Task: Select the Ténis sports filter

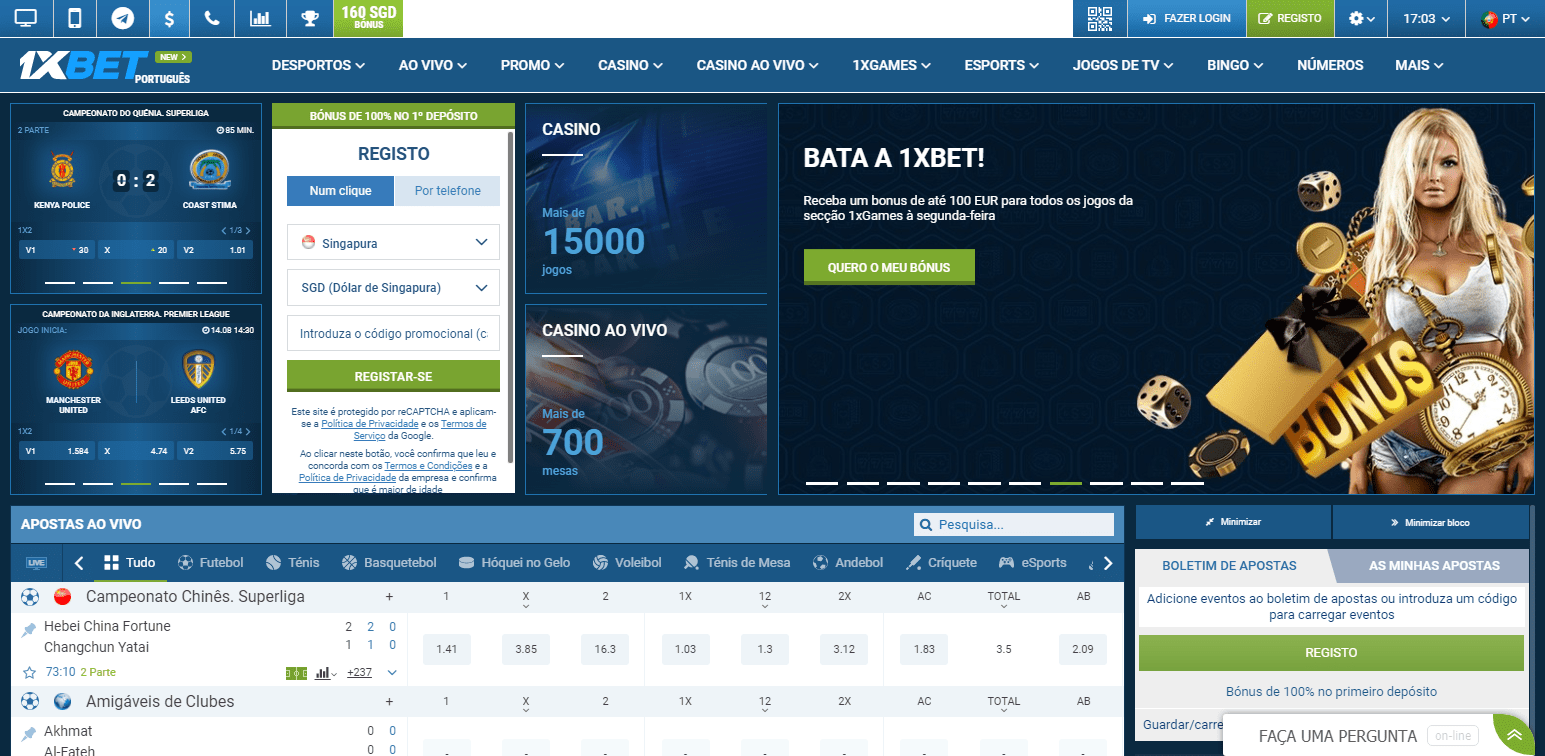Action: tap(293, 563)
